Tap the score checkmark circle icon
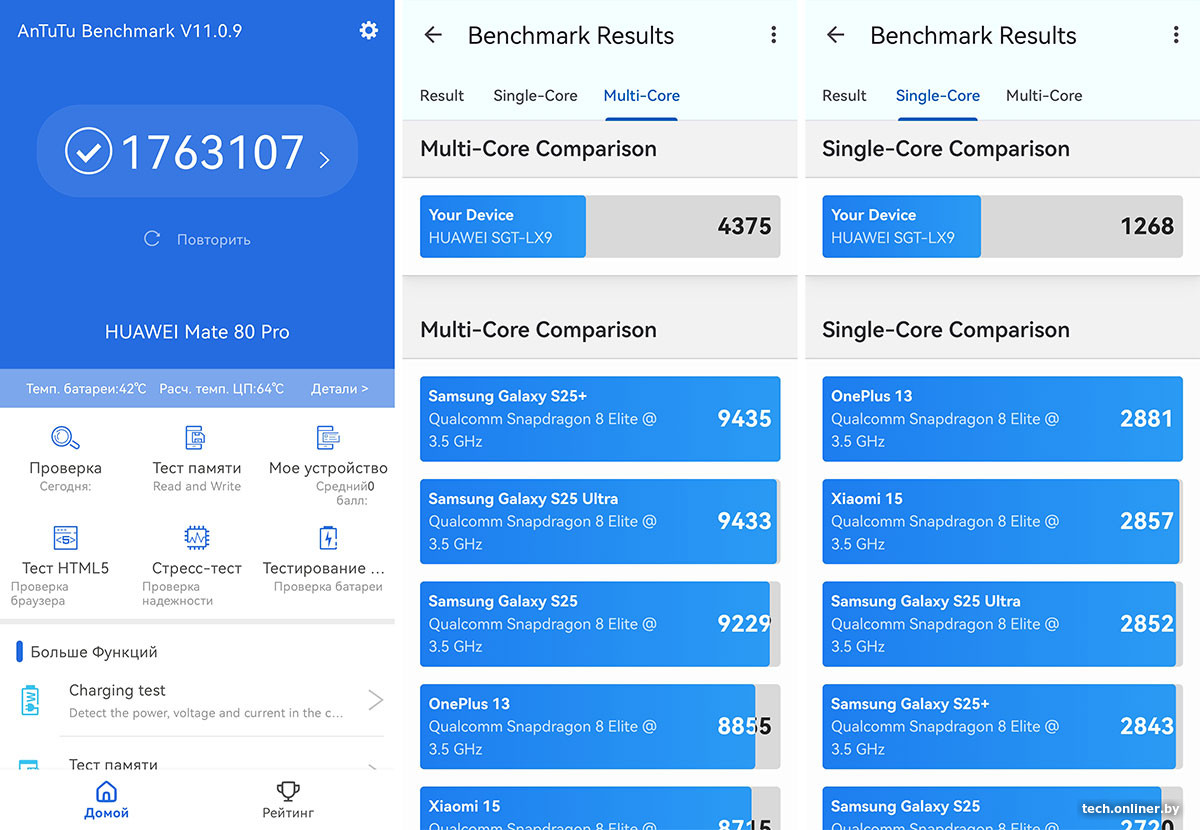The image size is (1200, 830). (x=88, y=152)
